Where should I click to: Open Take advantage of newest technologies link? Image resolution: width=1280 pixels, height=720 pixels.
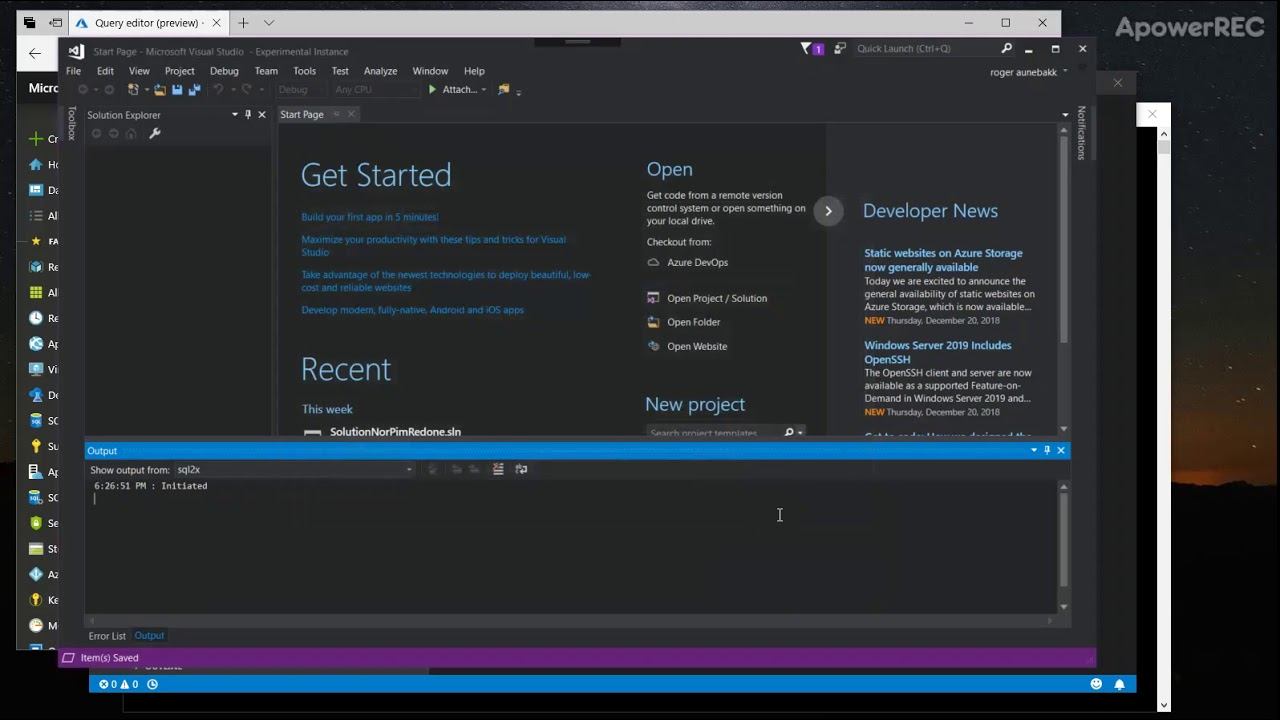[x=446, y=281]
